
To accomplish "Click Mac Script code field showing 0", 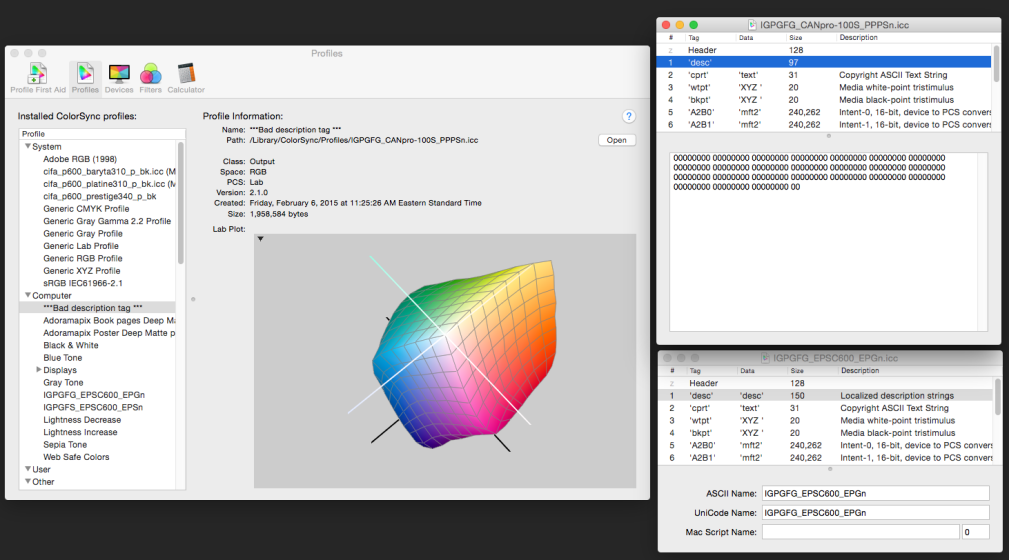I will pyautogui.click(x=976, y=532).
